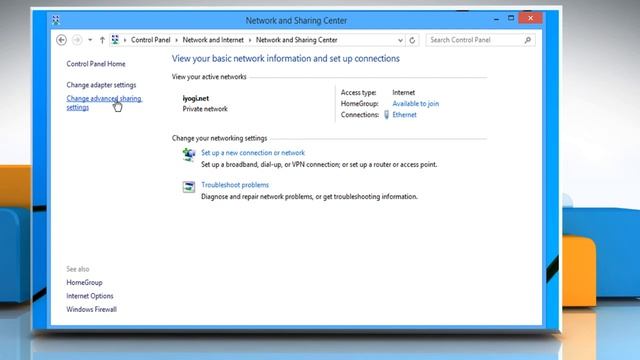This screenshot has width=640, height=360.
Task: Click the Forward navigation arrow
Action: click(x=77, y=40)
